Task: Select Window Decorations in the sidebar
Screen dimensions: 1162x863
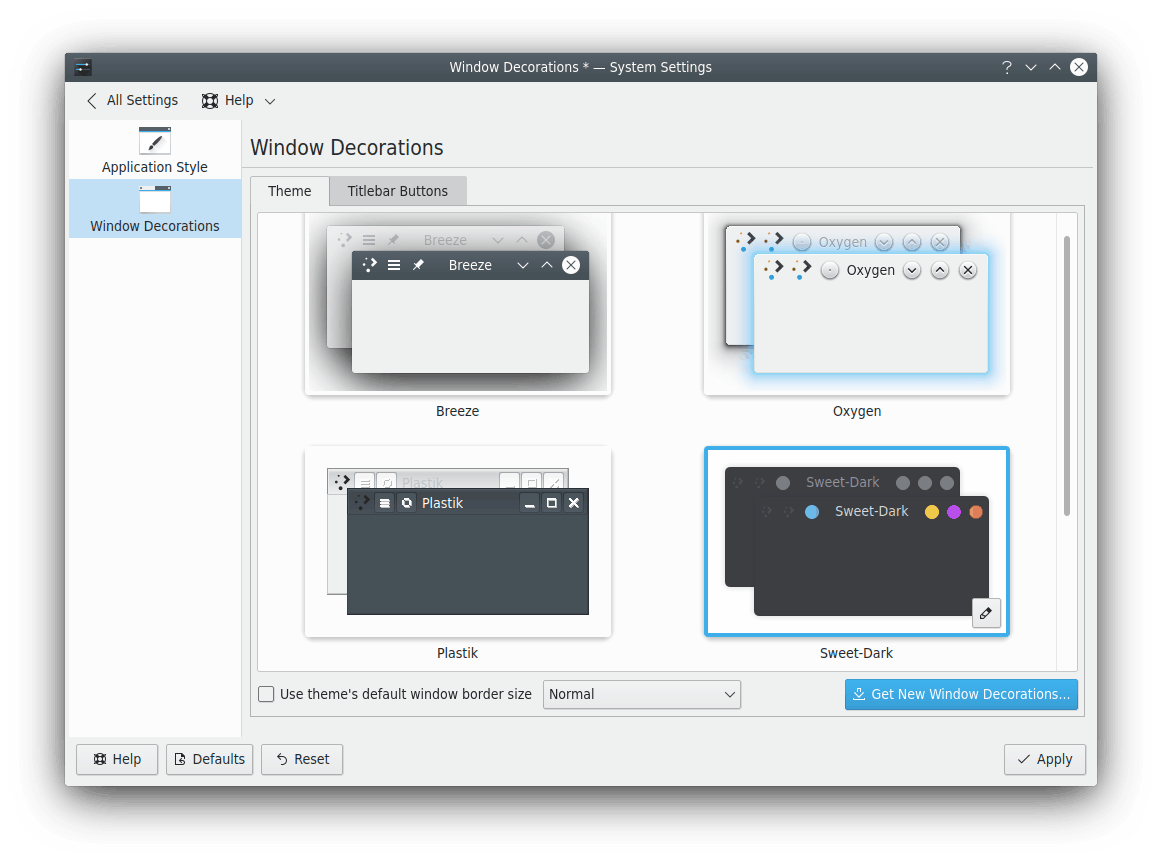Action: [154, 209]
